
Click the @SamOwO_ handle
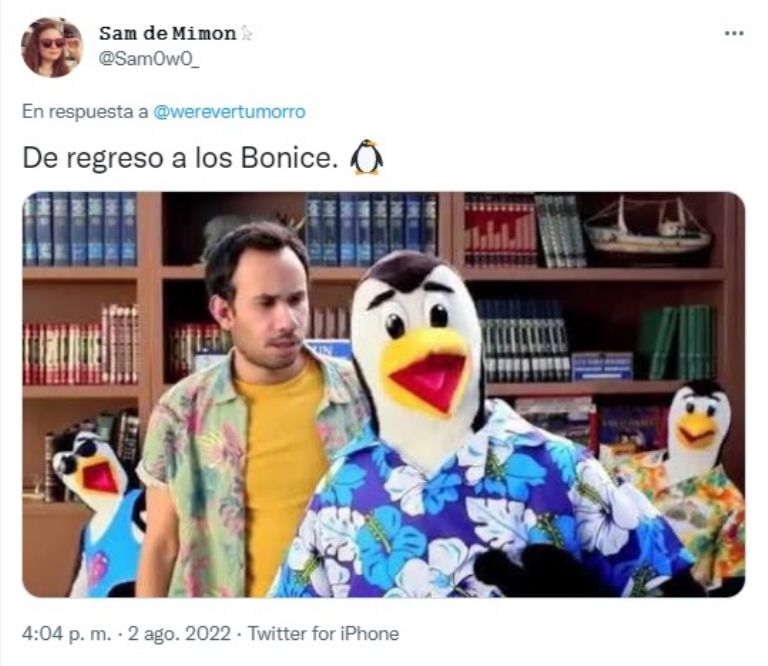[149, 59]
